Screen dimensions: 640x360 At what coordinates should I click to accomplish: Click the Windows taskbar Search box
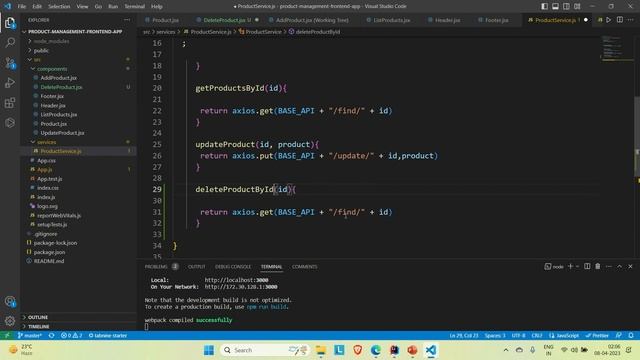pyautogui.click(x=265, y=350)
